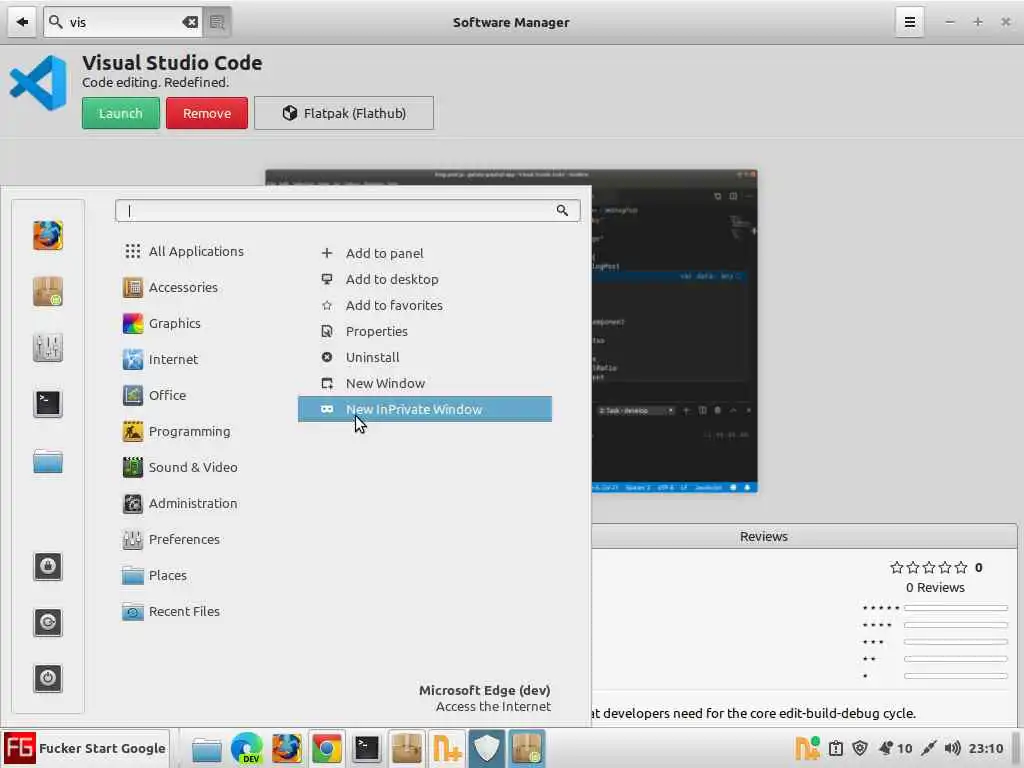
Task: Click the back arrow in Software Manager
Action: [22, 22]
